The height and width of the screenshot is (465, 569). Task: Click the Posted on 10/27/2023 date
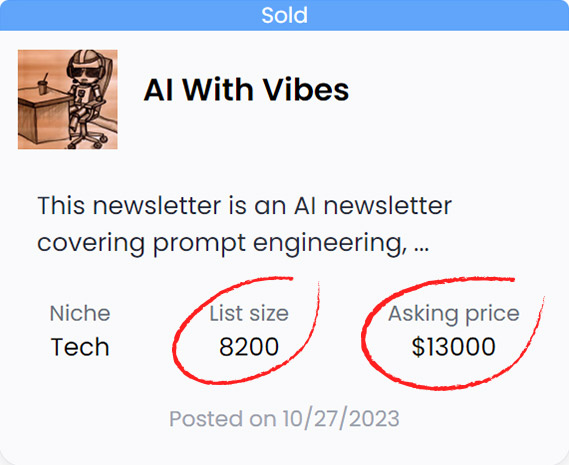284,419
